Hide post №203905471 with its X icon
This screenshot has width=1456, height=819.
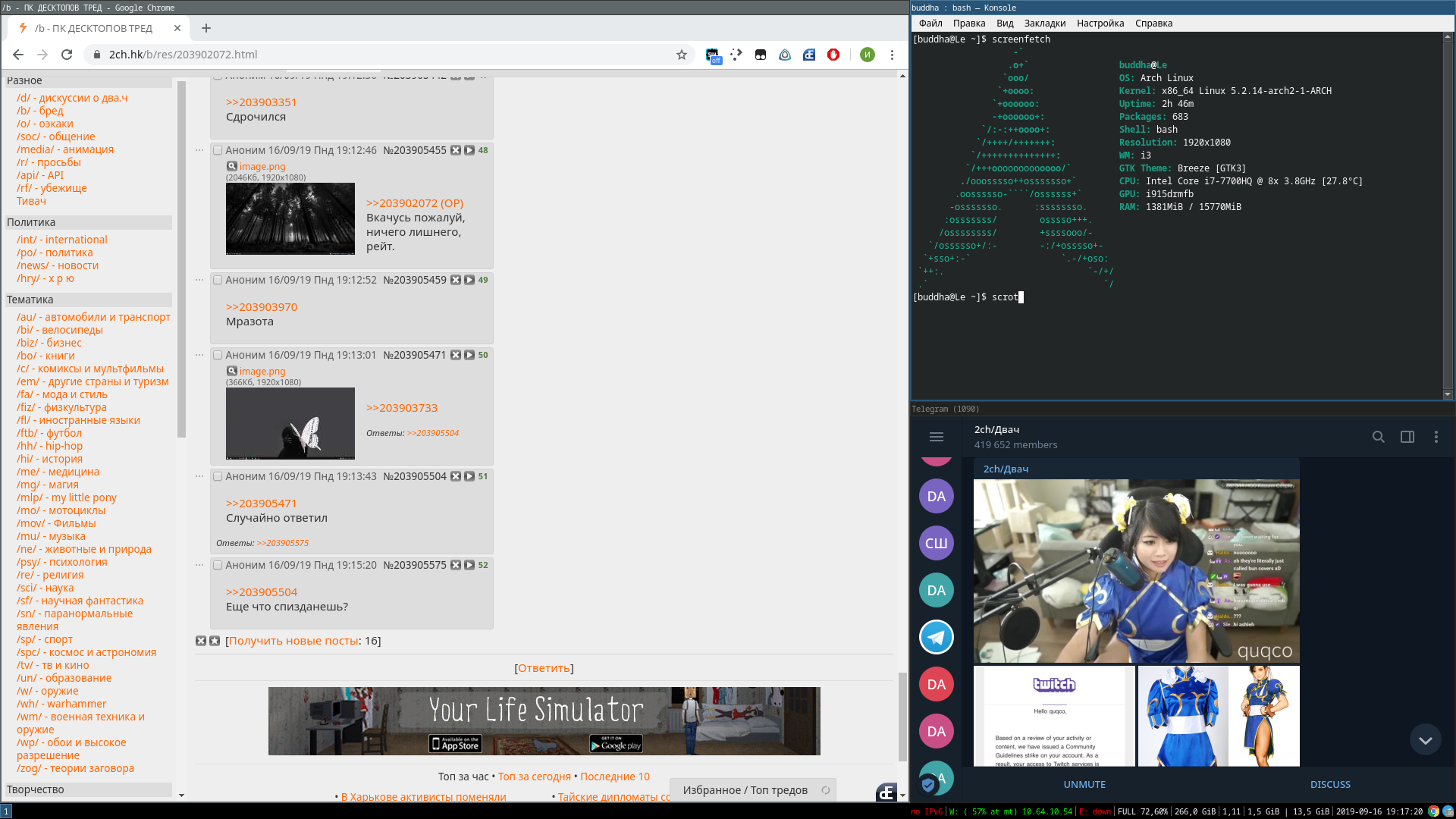(x=456, y=355)
